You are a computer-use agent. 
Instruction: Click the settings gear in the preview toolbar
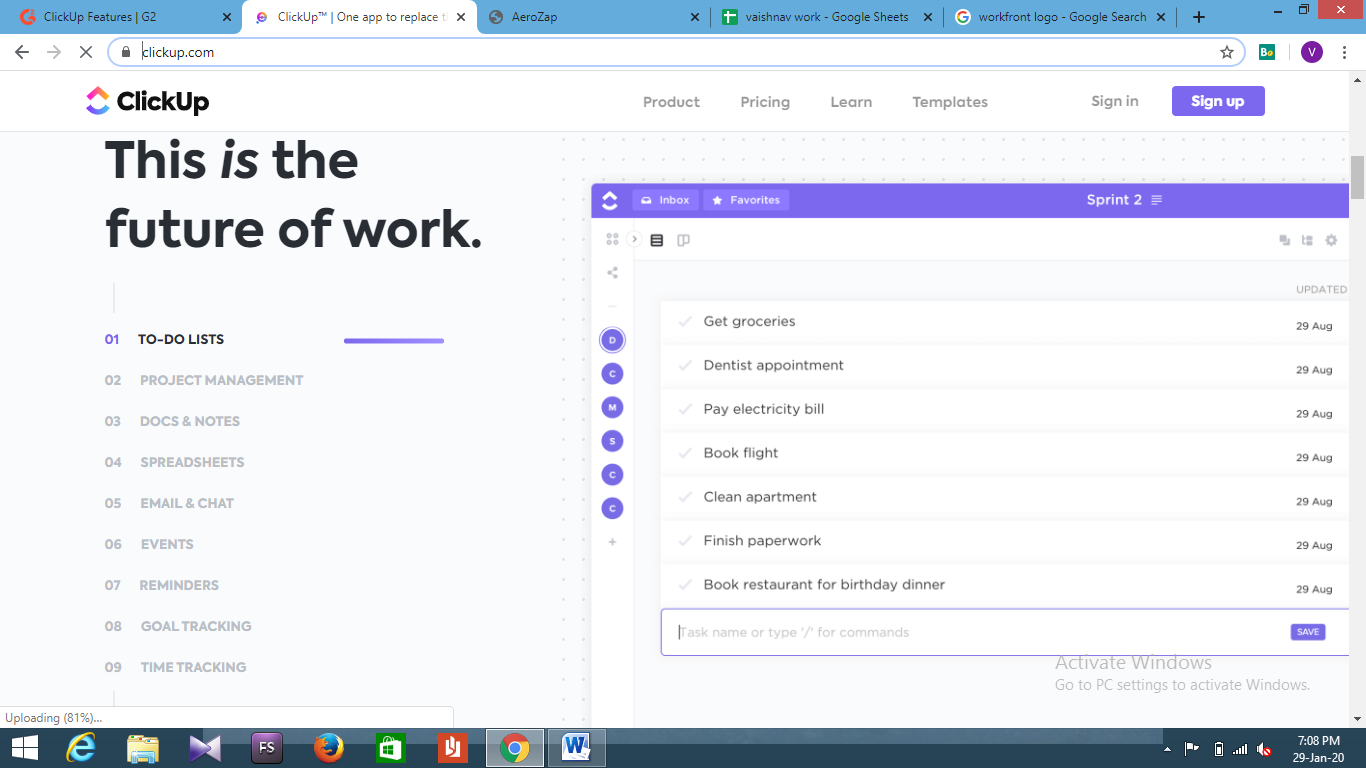(x=1331, y=240)
